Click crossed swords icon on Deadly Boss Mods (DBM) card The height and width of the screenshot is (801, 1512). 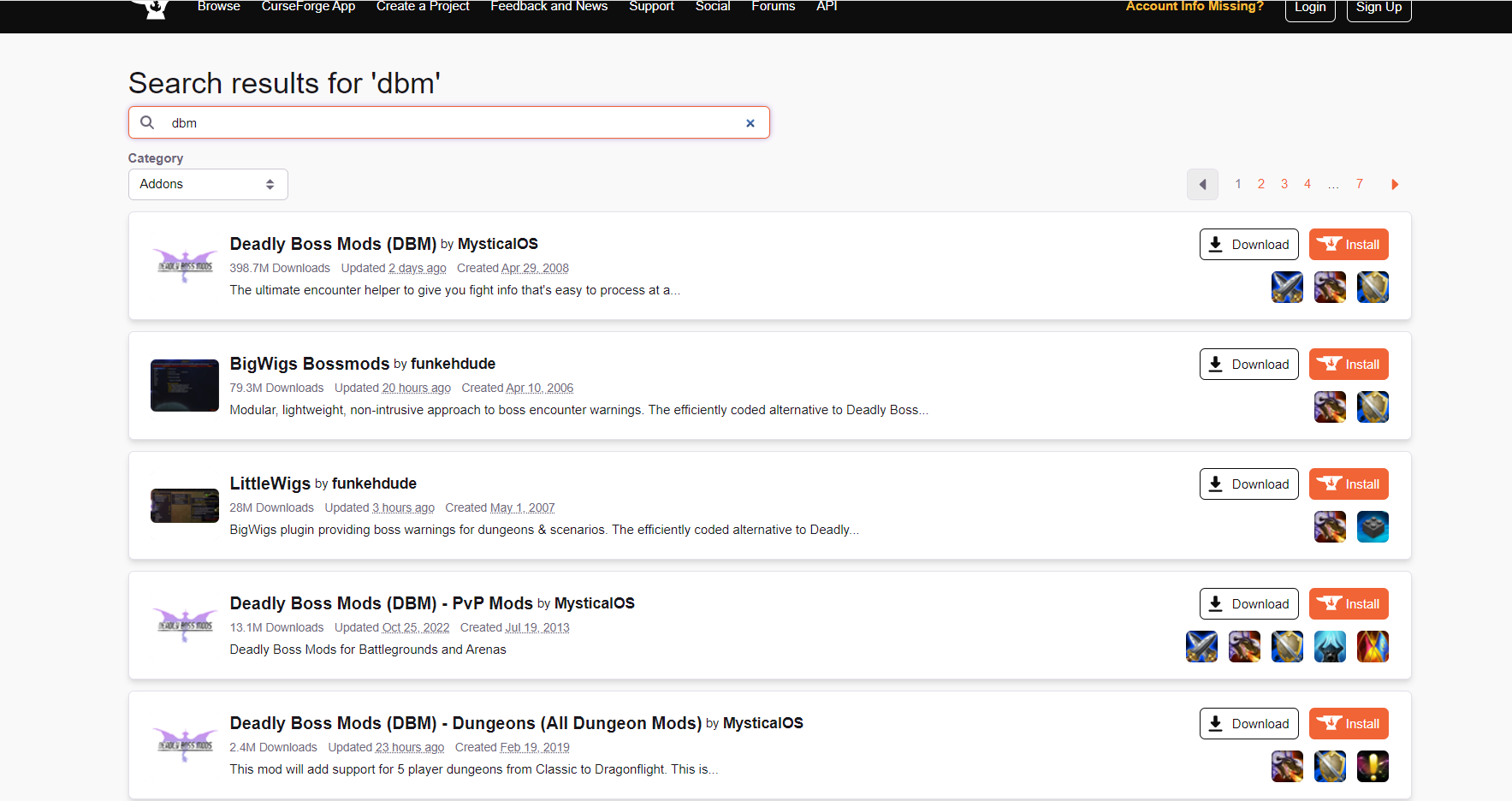[1287, 288]
